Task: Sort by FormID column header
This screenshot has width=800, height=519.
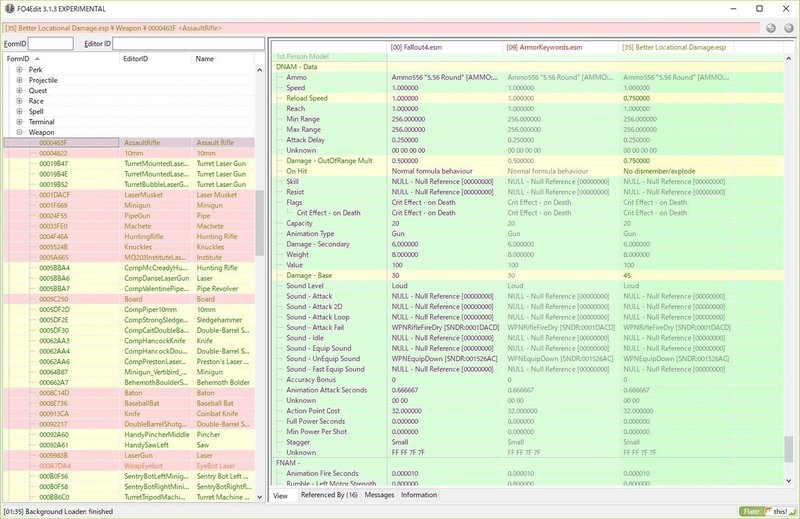Action: click(x=61, y=59)
